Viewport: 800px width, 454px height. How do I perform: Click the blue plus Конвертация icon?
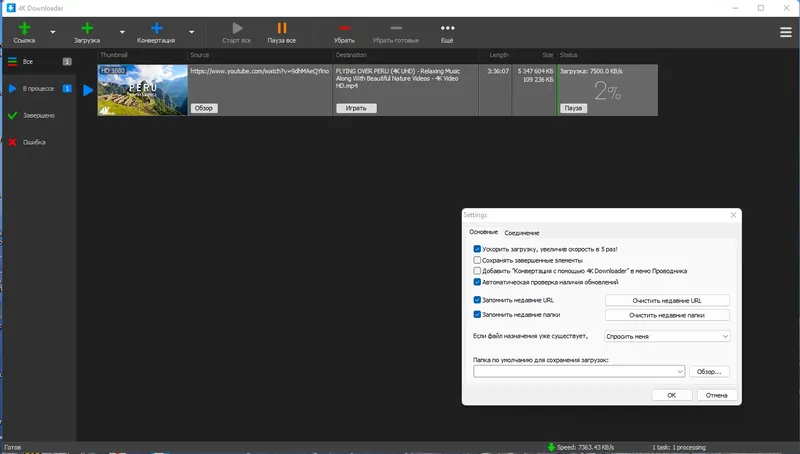click(157, 29)
